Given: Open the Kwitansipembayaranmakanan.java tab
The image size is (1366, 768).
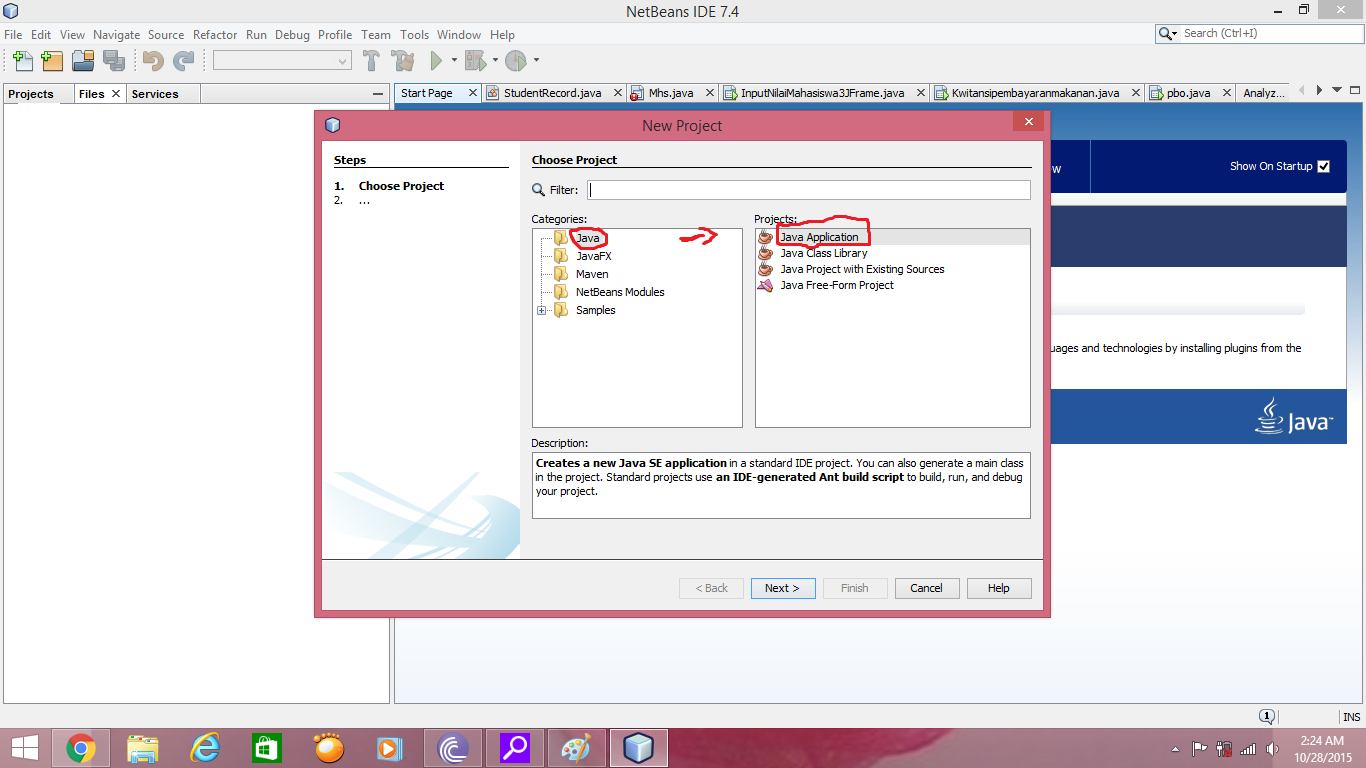Looking at the screenshot, I should 1035,93.
